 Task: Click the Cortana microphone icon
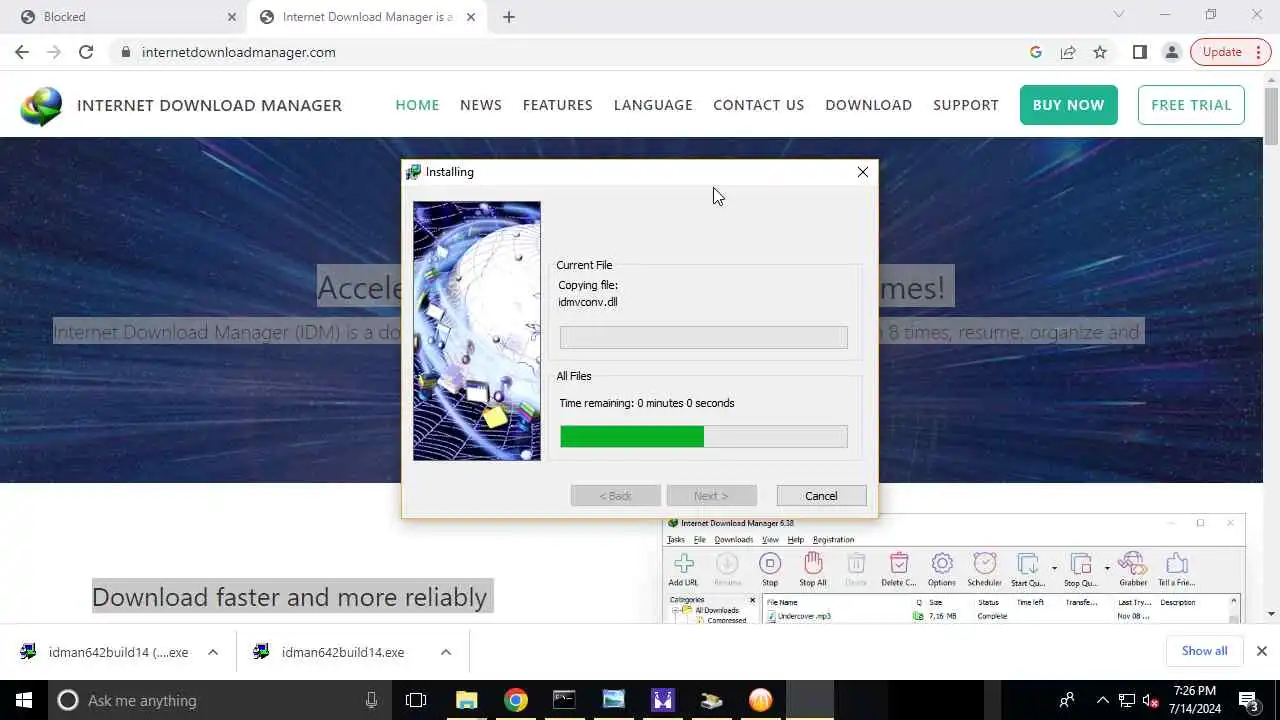coord(371,700)
